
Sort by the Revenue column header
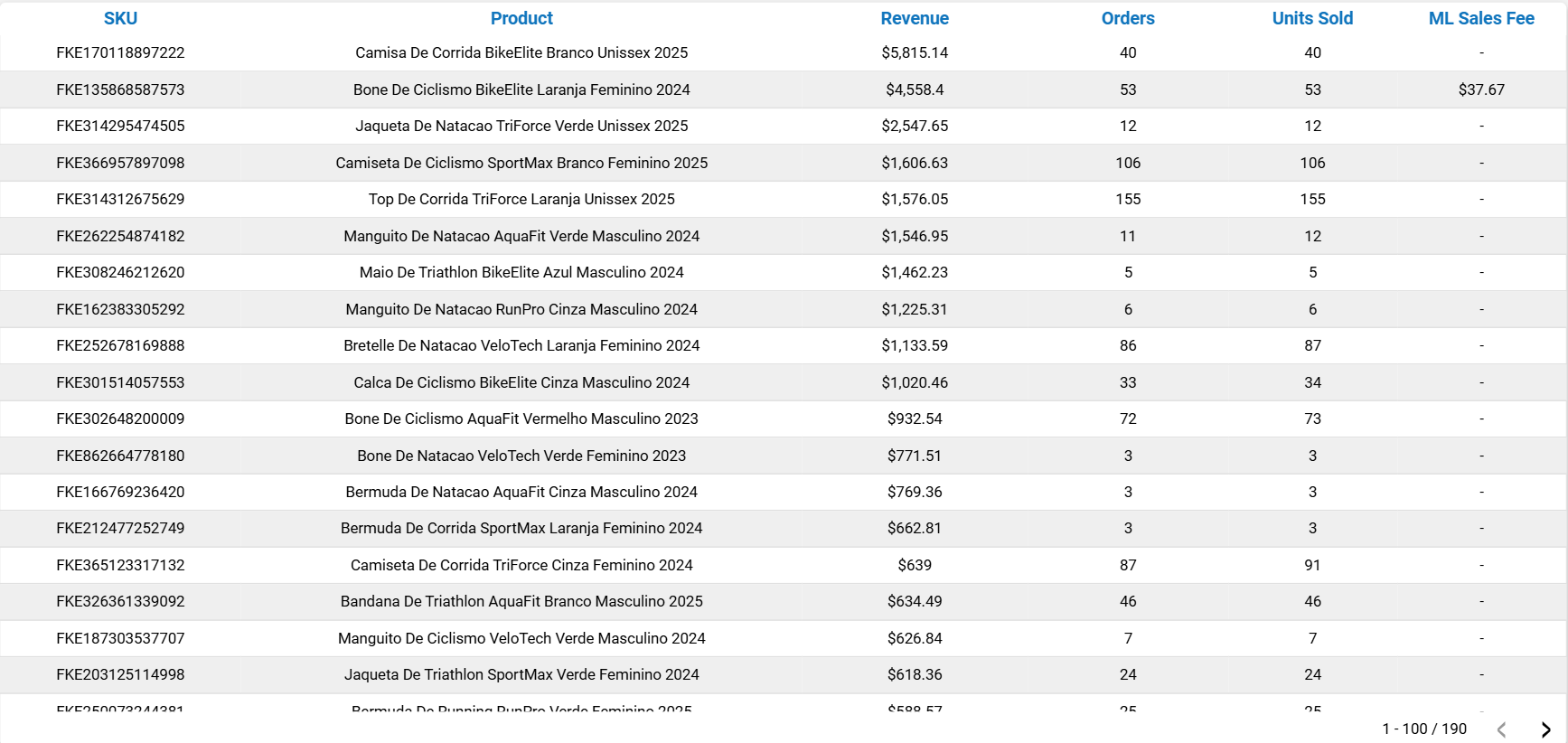click(x=915, y=18)
